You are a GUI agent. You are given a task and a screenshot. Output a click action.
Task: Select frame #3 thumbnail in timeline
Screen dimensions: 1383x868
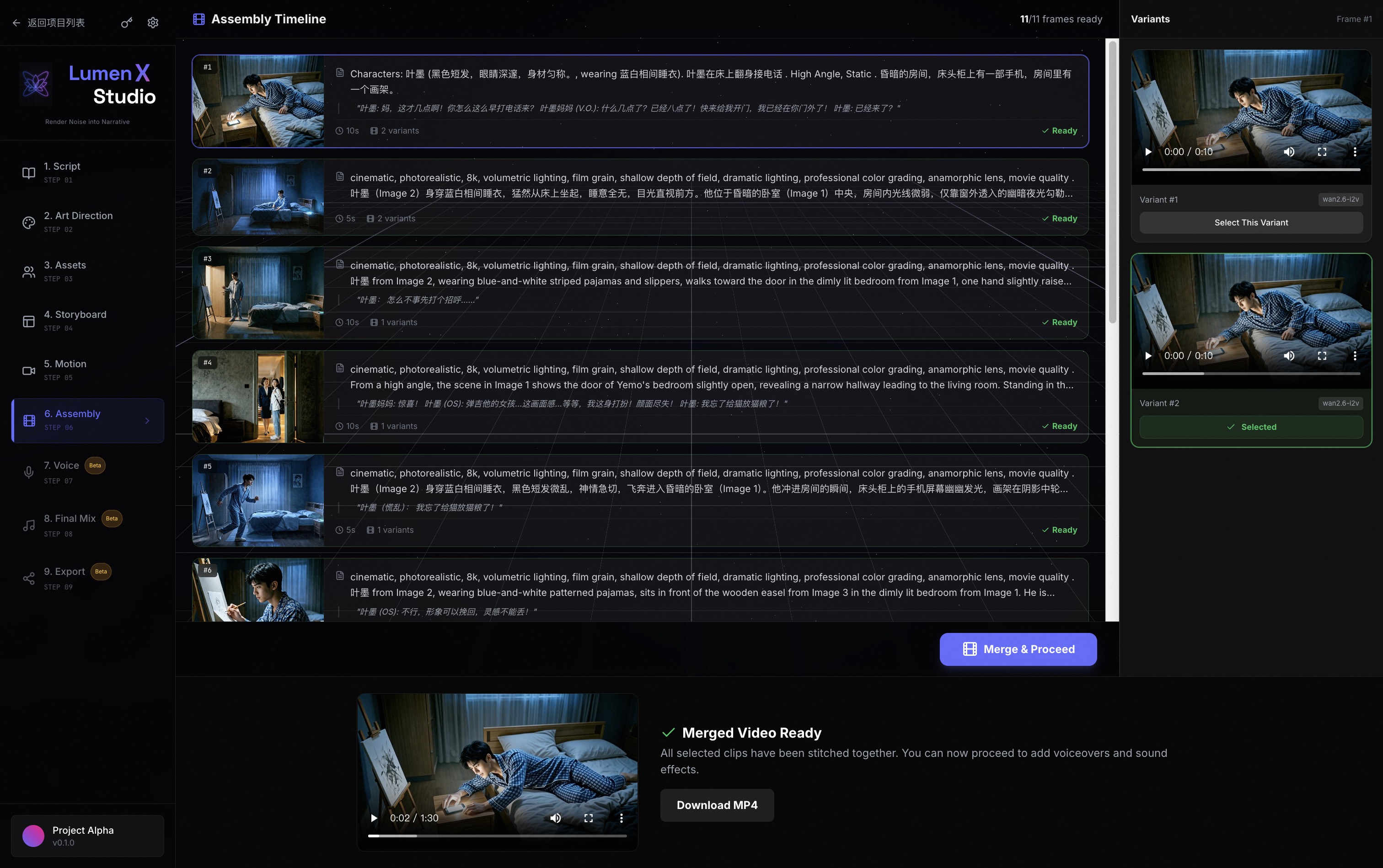tap(258, 293)
